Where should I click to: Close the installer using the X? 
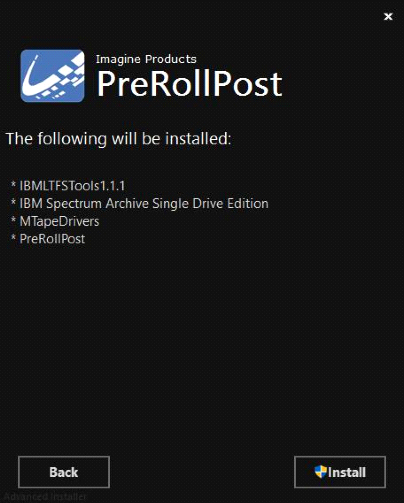(388, 16)
